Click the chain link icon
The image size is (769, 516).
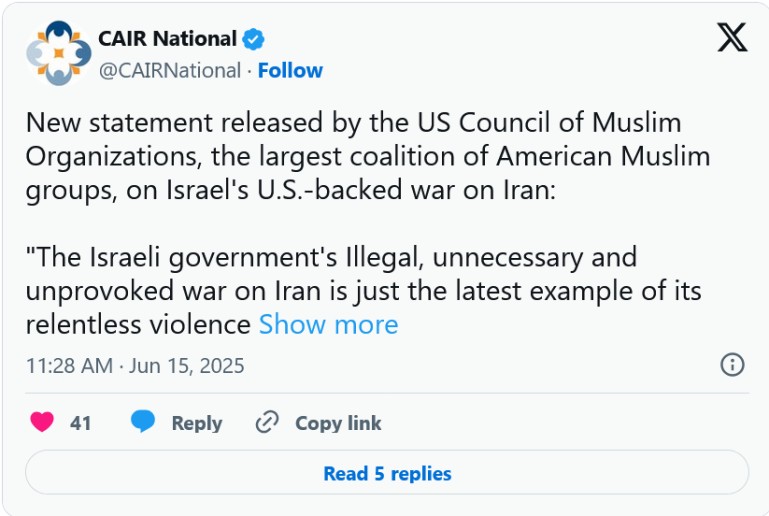(x=267, y=422)
